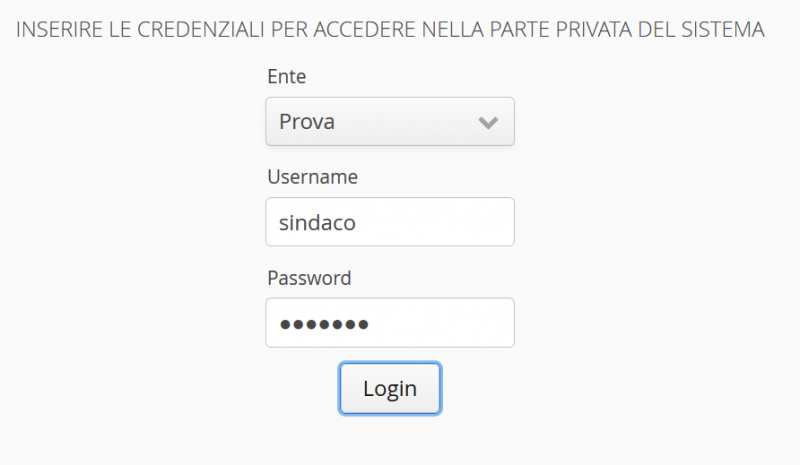Focus the Username input field
800x465 pixels.
pos(390,222)
